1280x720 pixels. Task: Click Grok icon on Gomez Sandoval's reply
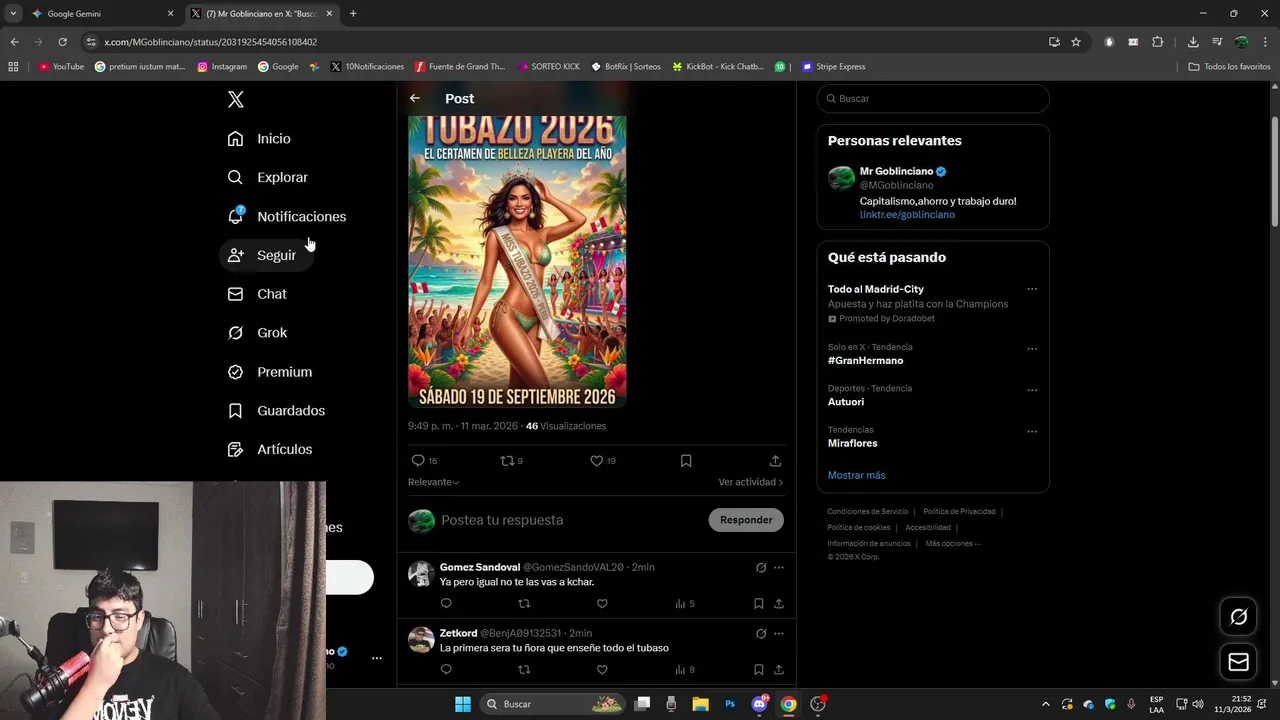pos(761,567)
